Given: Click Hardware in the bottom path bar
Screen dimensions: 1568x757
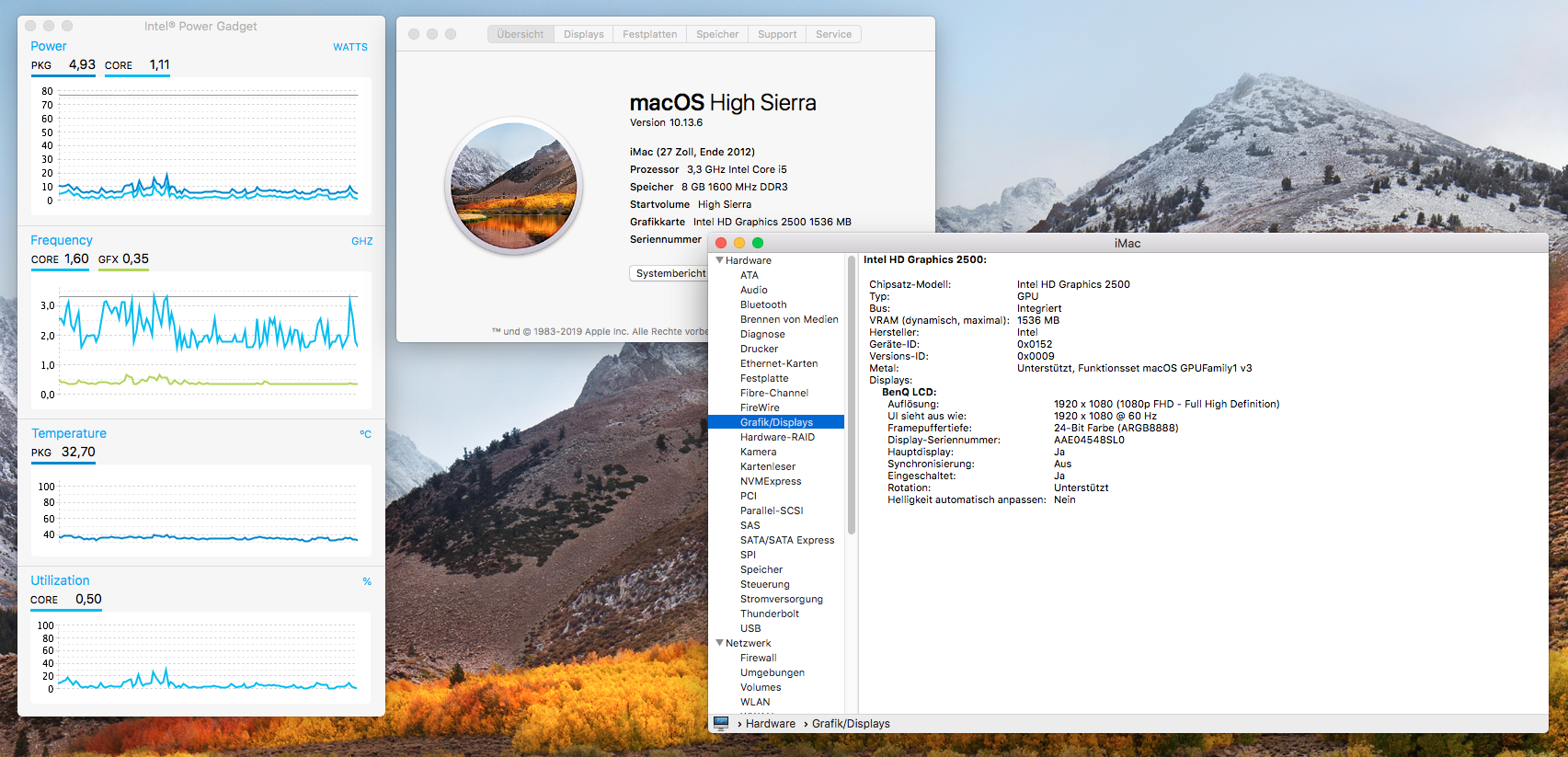Looking at the screenshot, I should pos(771,724).
